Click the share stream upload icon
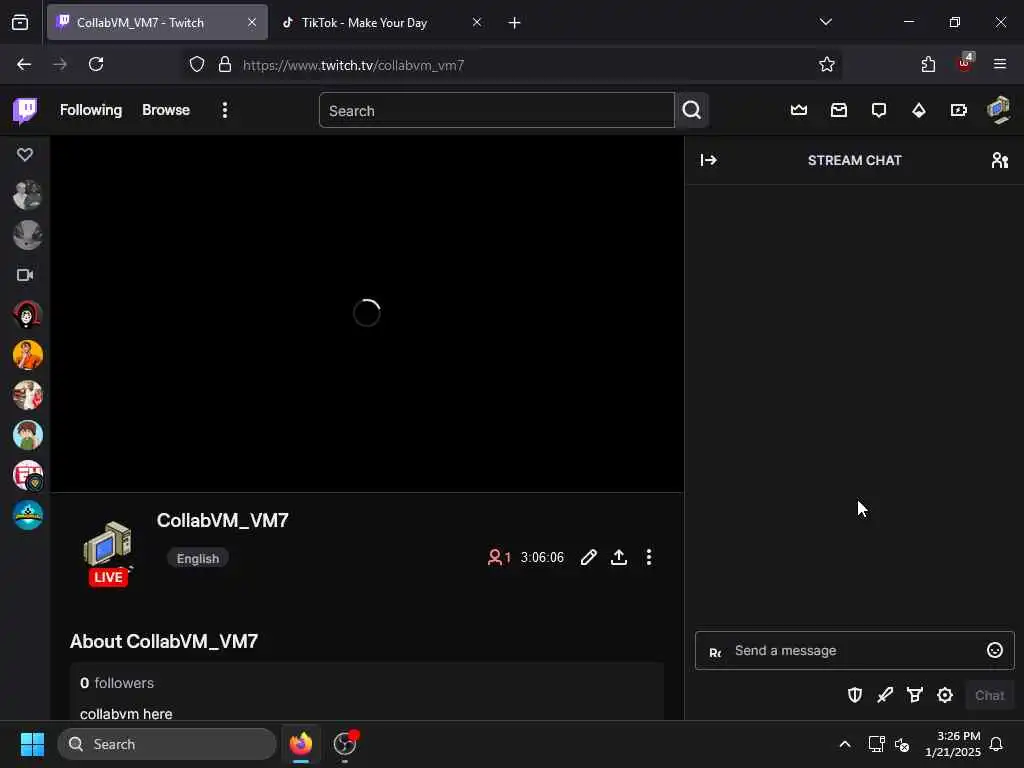This screenshot has width=1024, height=768. [x=618, y=557]
